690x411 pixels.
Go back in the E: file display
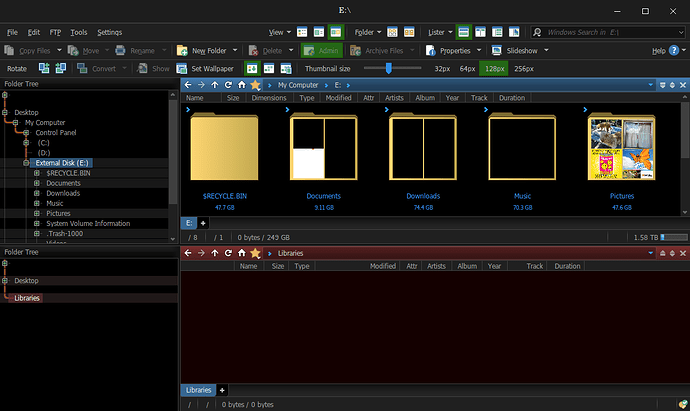coord(188,85)
